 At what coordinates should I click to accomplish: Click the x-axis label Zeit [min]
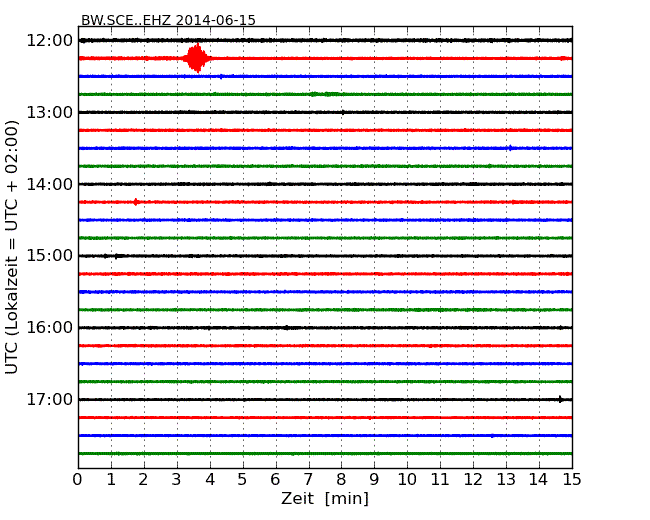coord(324,499)
